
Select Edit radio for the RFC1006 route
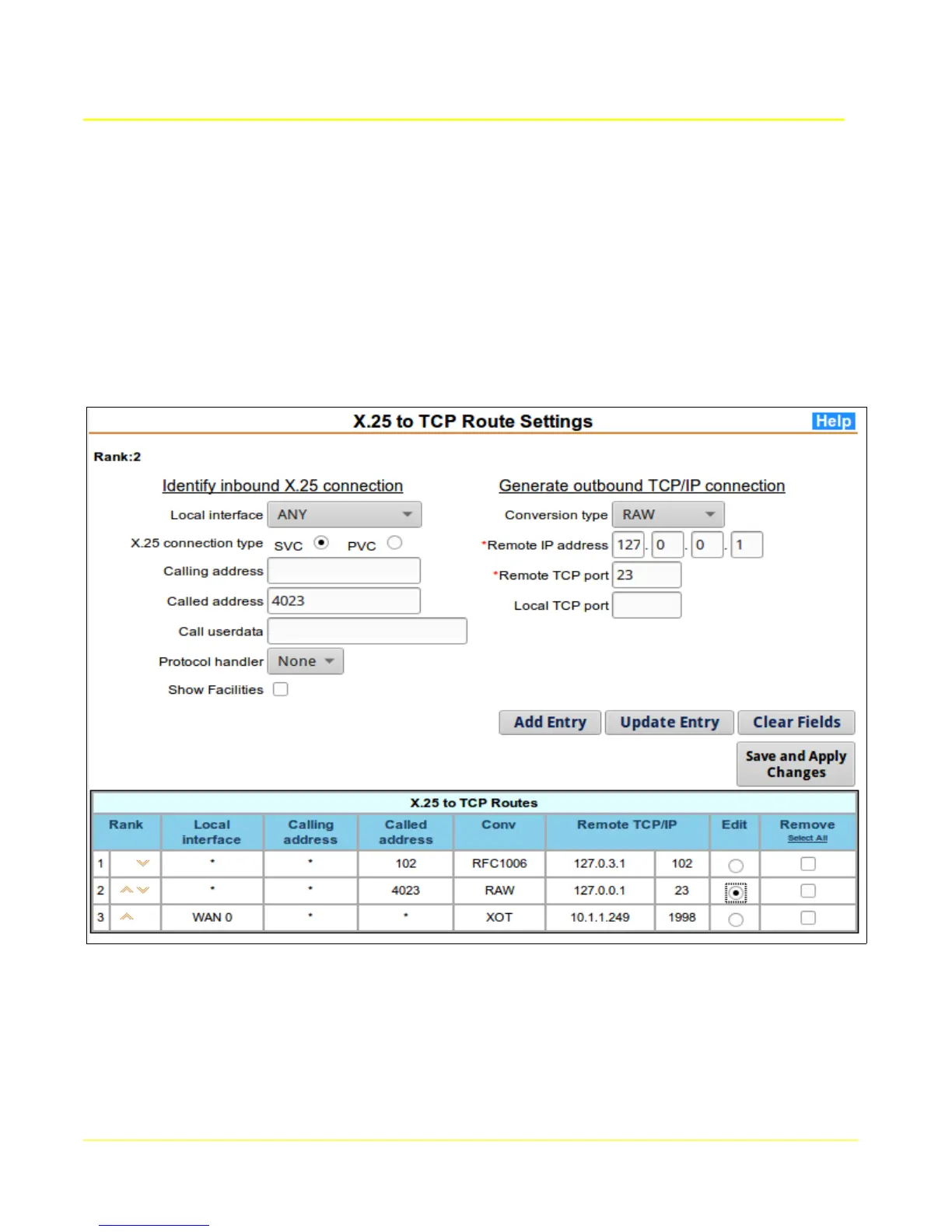(736, 866)
